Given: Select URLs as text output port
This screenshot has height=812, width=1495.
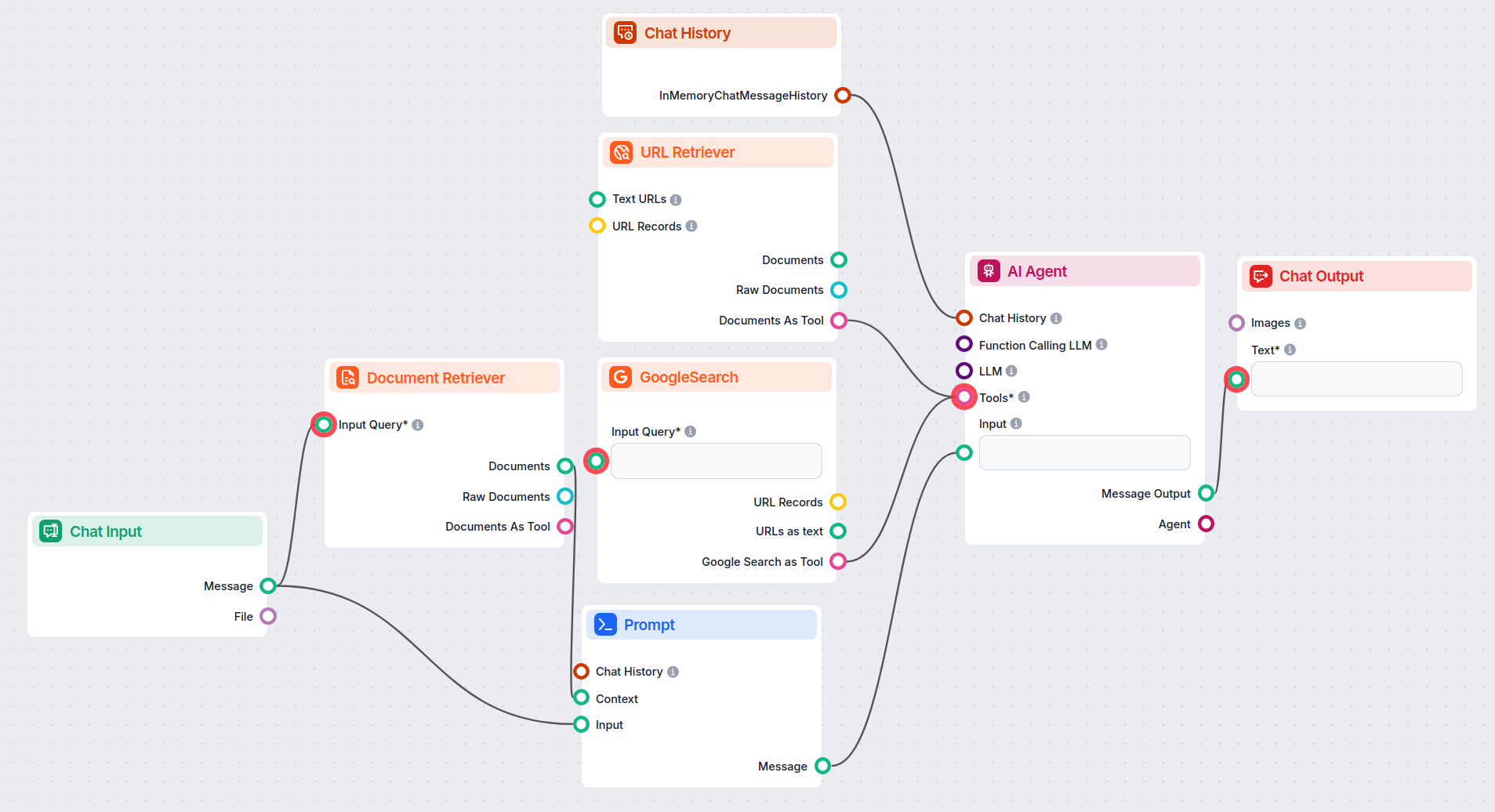Looking at the screenshot, I should coord(838,531).
